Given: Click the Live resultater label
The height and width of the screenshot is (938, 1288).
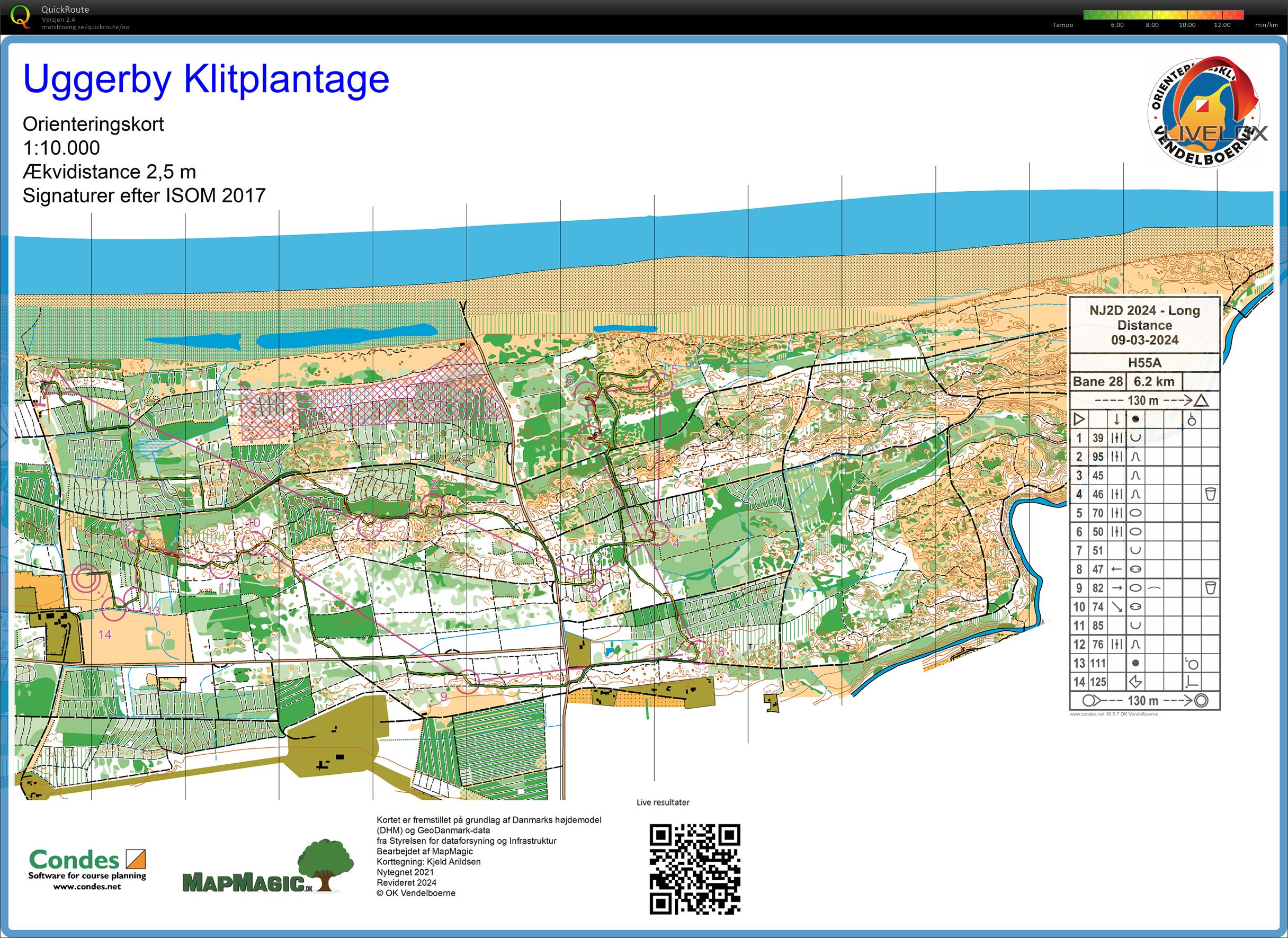Looking at the screenshot, I should [x=663, y=802].
